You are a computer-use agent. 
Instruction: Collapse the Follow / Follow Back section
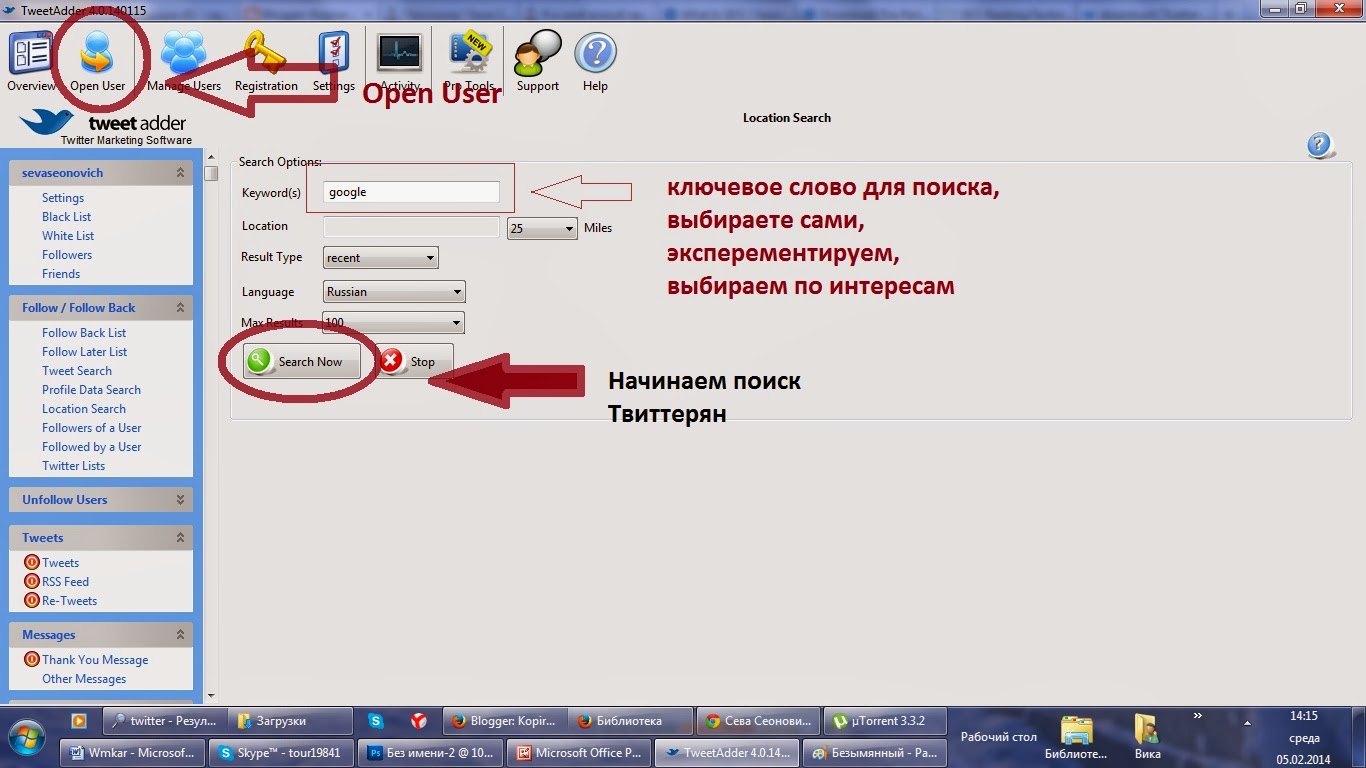pos(180,308)
